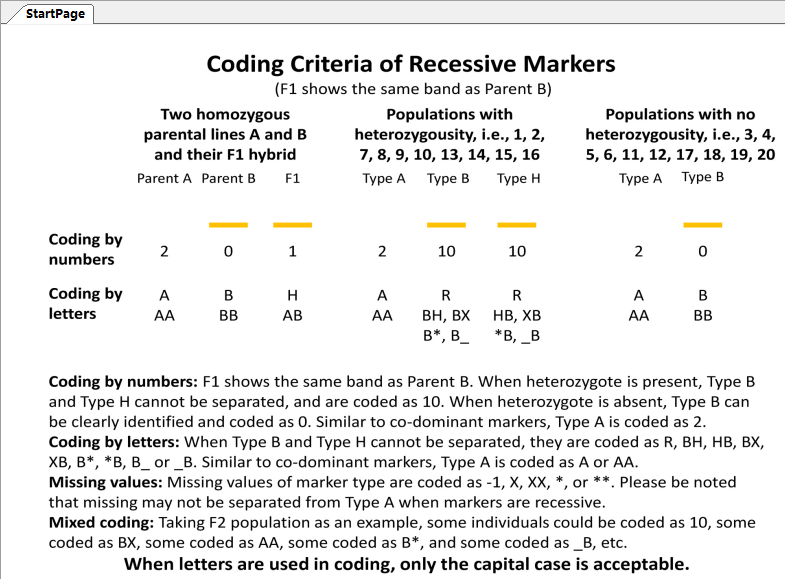Click the orange band at far right Type B

(702, 225)
